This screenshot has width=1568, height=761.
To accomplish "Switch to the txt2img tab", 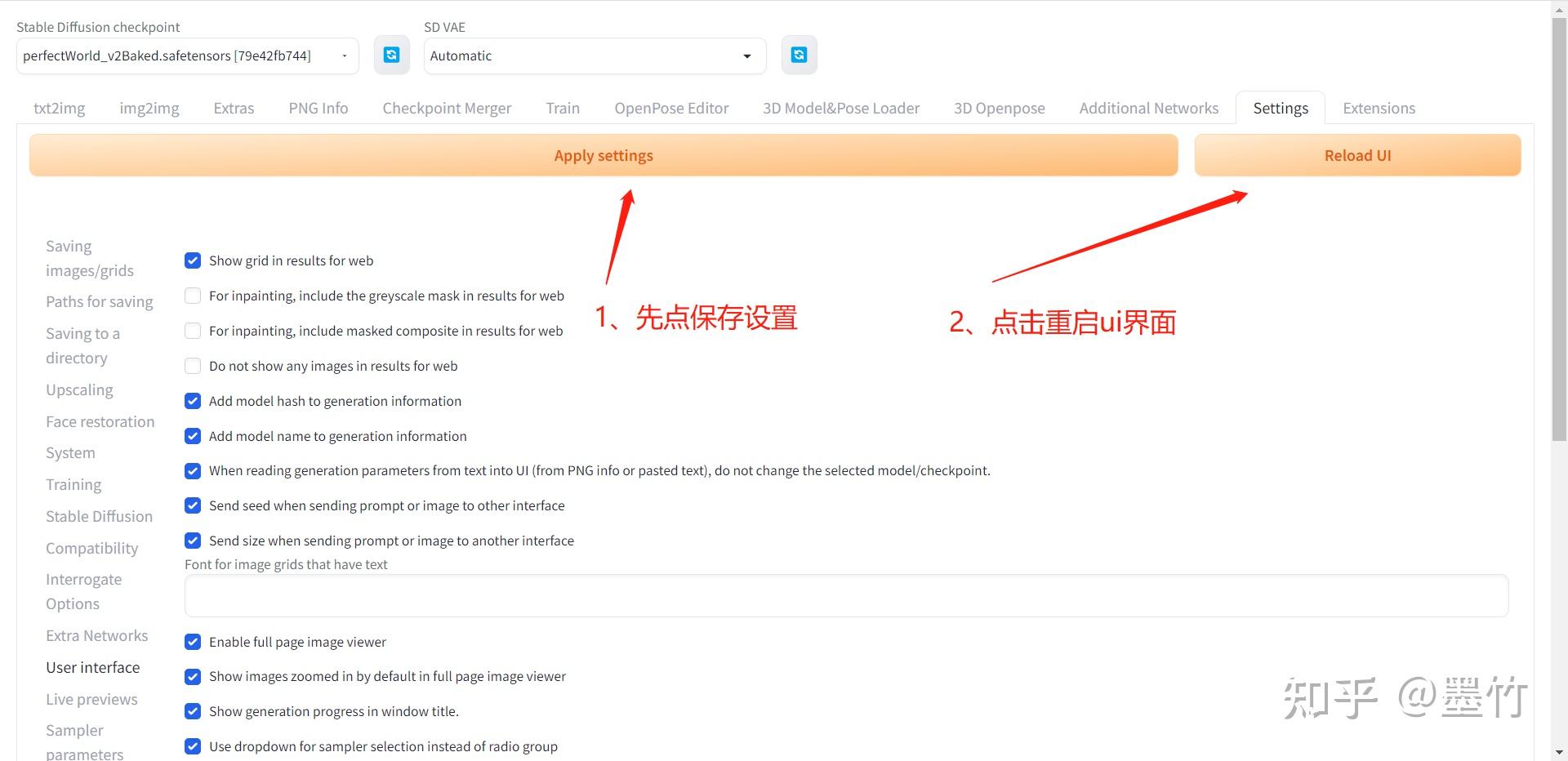I will 59,108.
